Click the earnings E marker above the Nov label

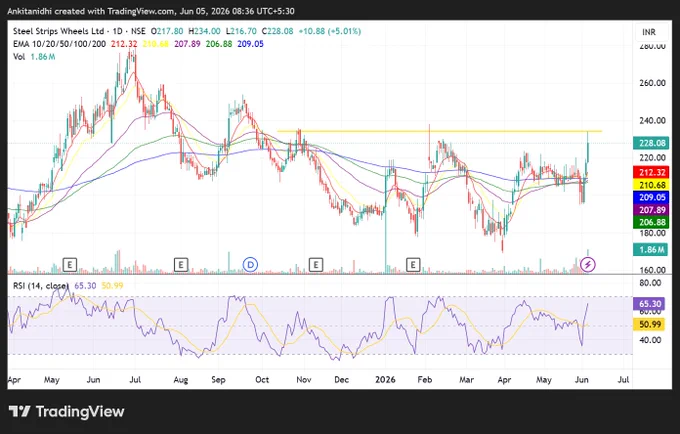[316, 264]
